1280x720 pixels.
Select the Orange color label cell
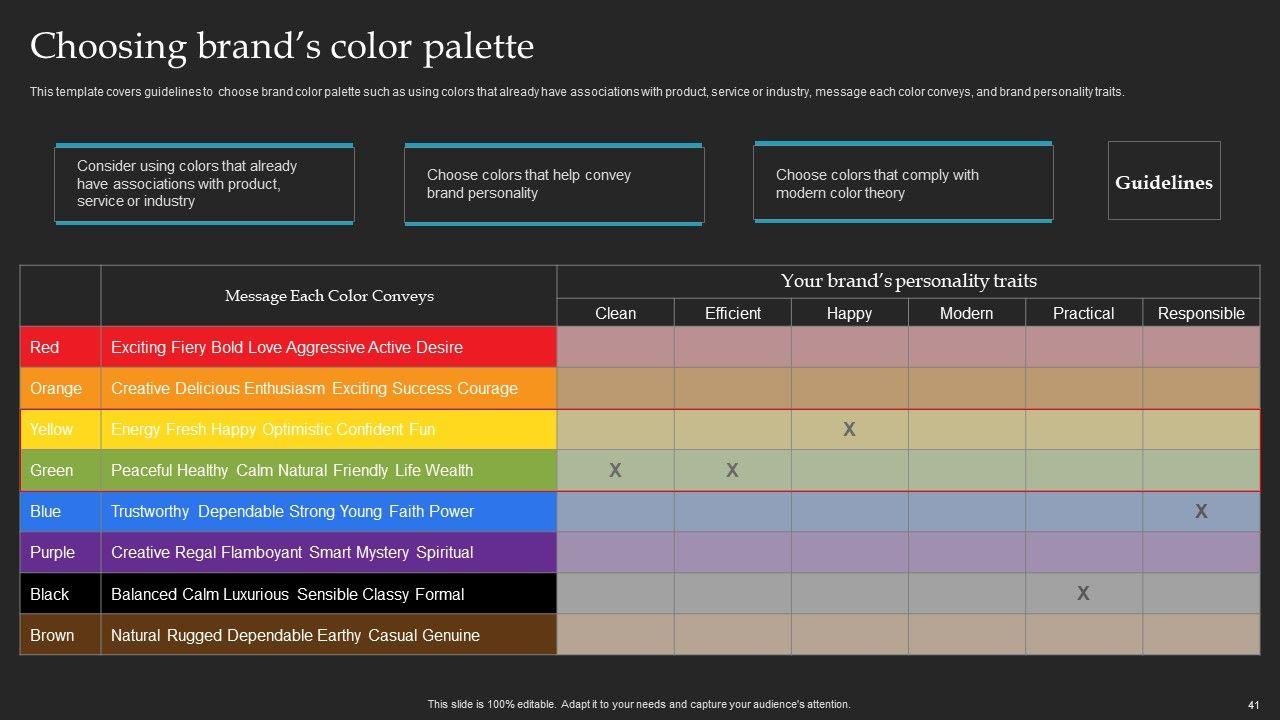[60, 388]
